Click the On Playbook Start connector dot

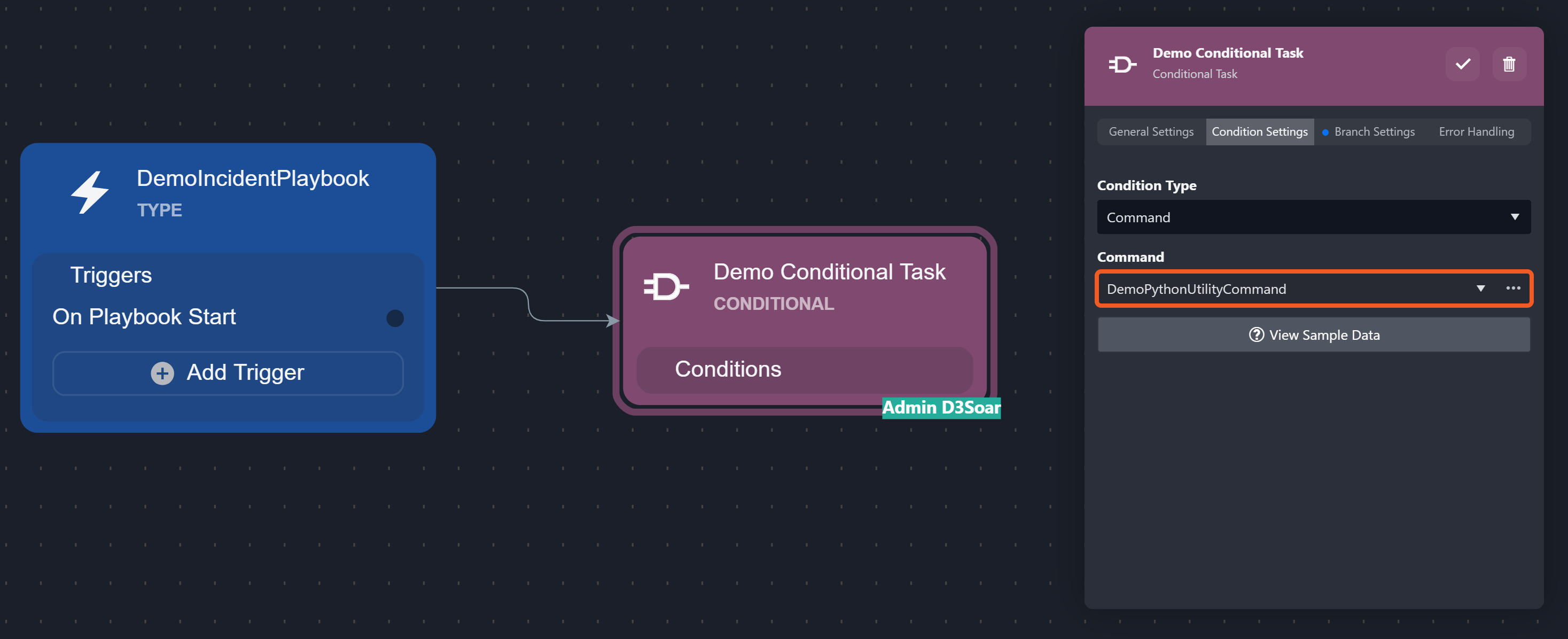pyautogui.click(x=395, y=318)
